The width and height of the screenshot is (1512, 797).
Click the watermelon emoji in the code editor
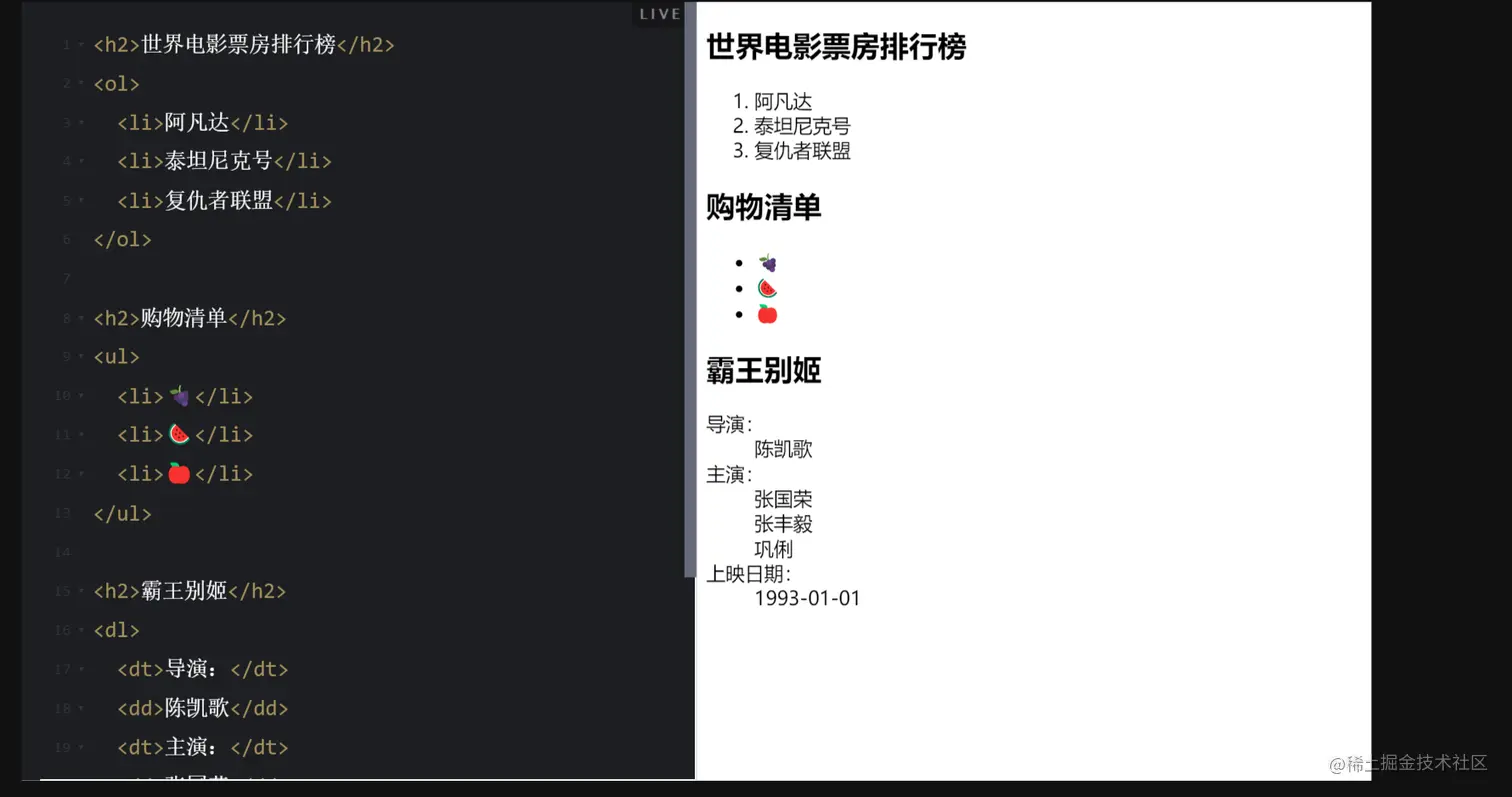pos(179,435)
